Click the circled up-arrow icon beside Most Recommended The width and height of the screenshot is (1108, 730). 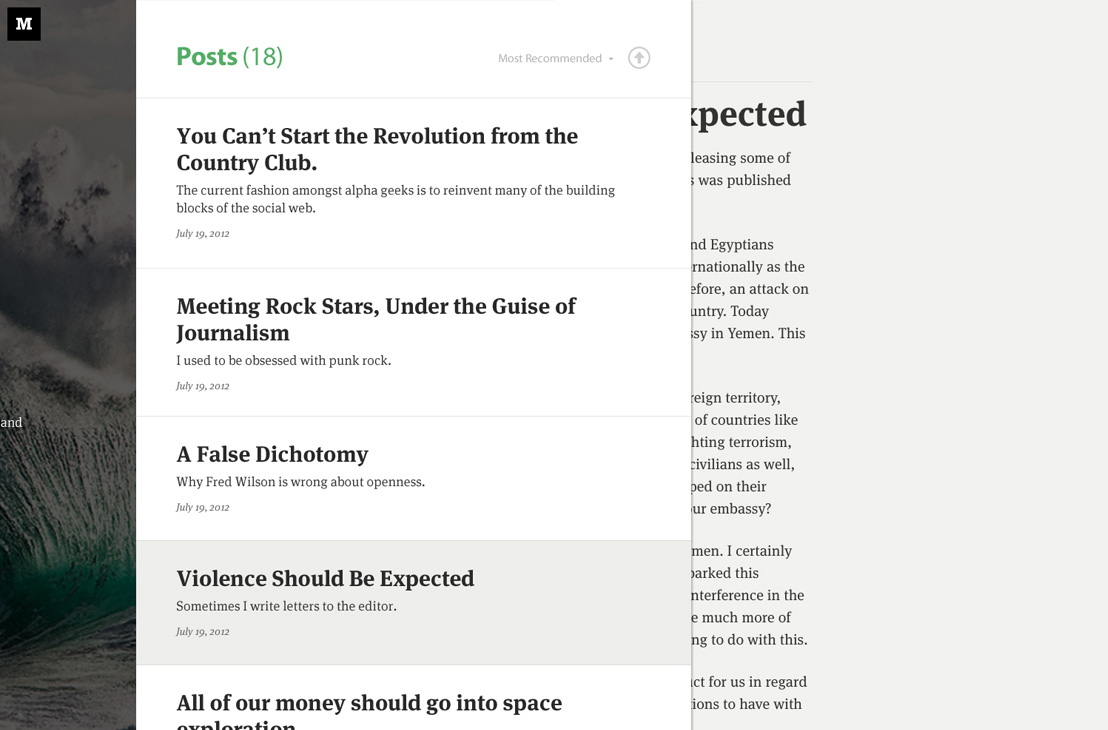click(639, 58)
